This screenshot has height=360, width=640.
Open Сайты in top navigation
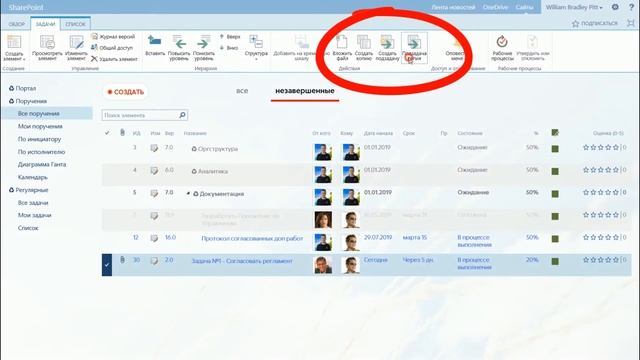coord(524,7)
